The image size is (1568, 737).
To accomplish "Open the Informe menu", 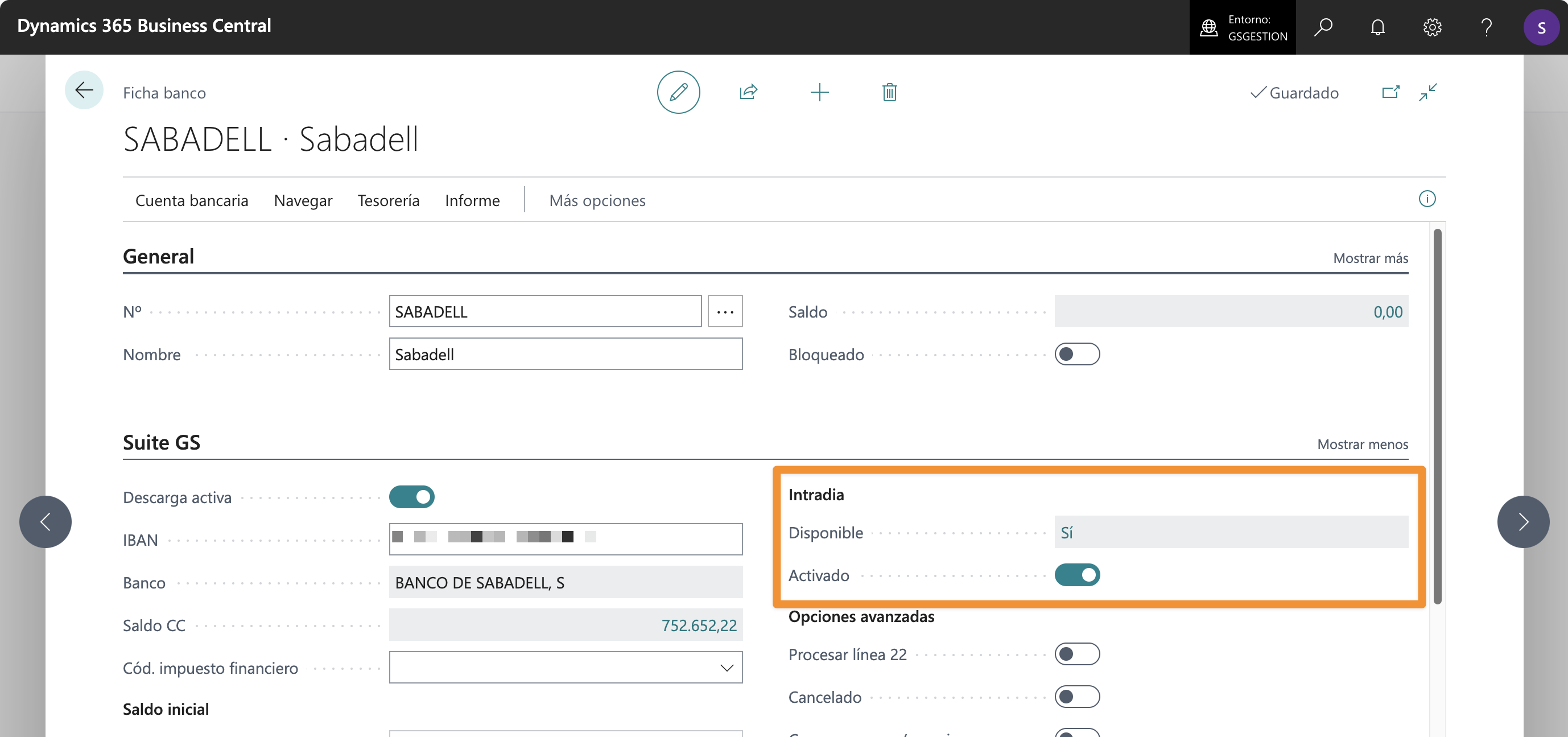I will point(472,200).
